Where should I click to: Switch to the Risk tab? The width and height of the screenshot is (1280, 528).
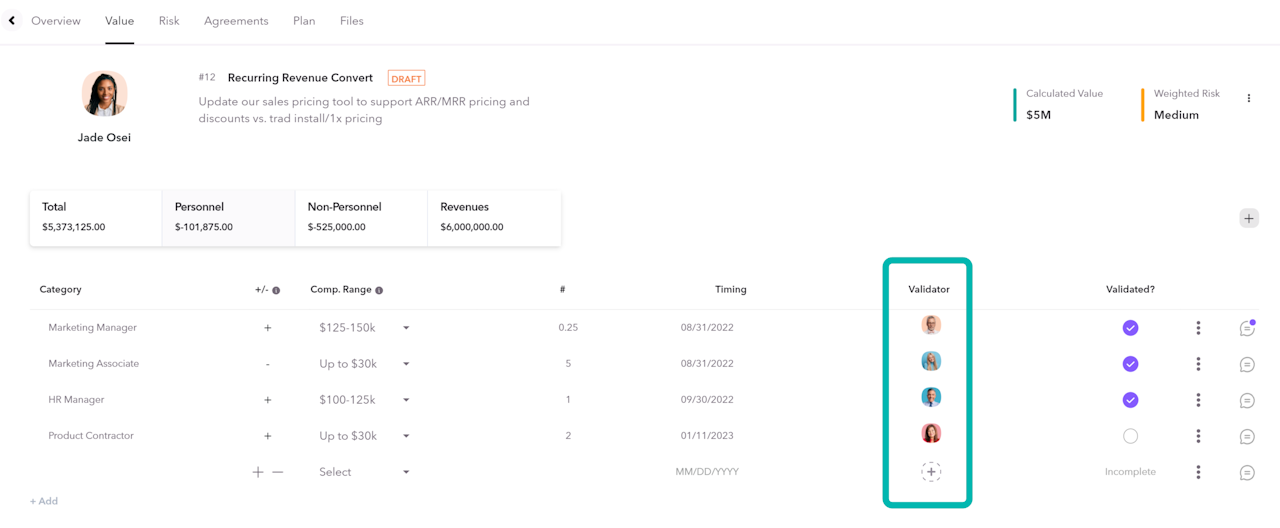coord(169,21)
